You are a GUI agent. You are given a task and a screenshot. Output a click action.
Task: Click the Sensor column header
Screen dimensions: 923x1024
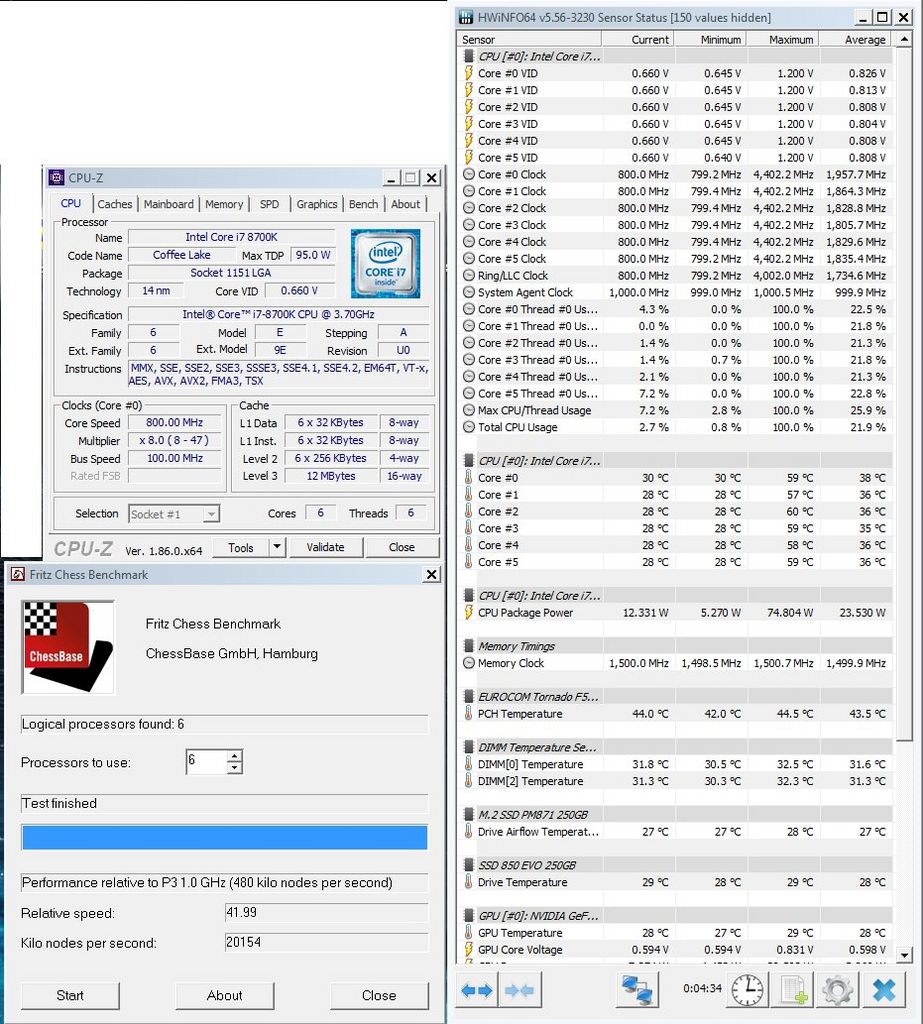[528, 39]
